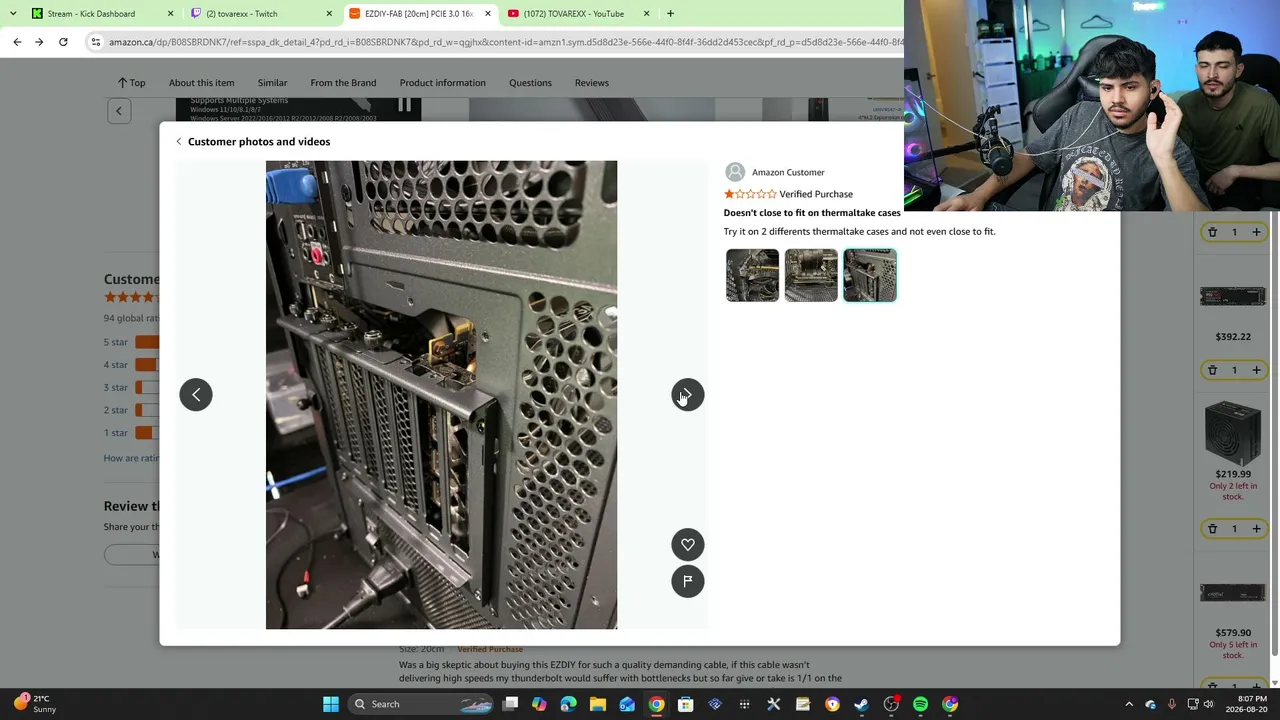Open Steam from the taskbar
1280x720 pixels.
click(x=861, y=704)
